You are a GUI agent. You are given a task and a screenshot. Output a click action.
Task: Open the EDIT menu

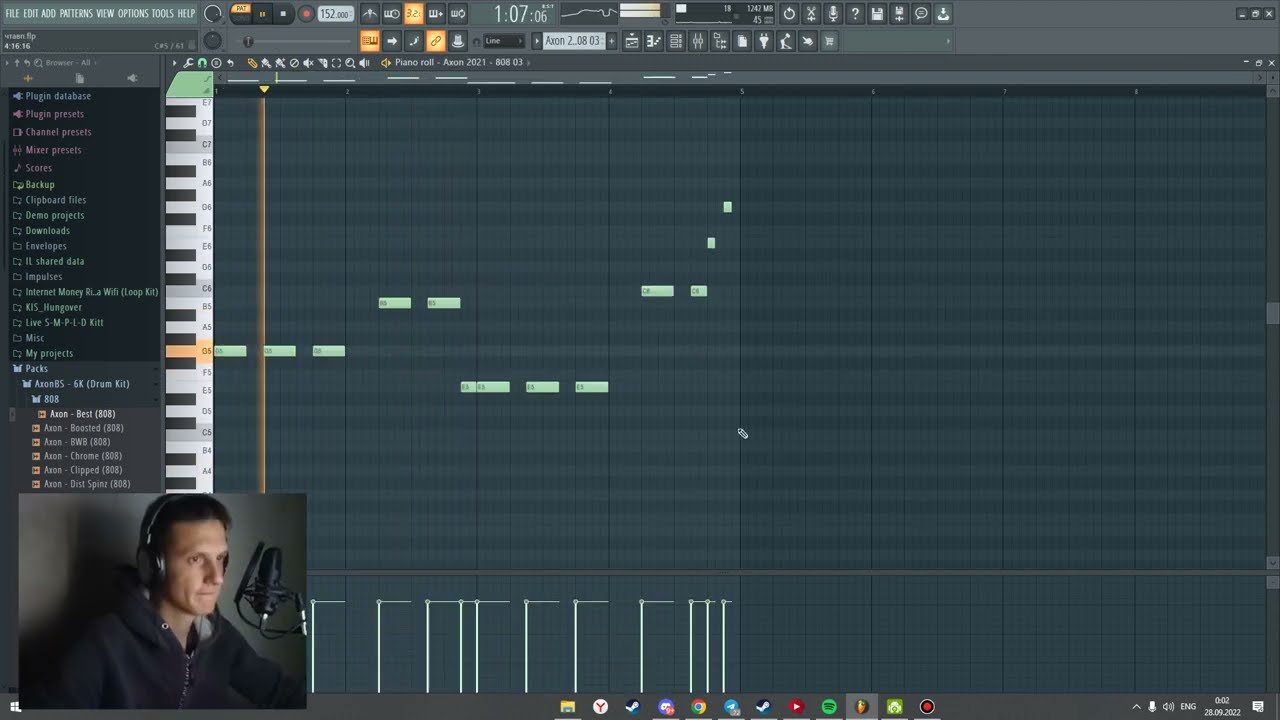click(31, 14)
